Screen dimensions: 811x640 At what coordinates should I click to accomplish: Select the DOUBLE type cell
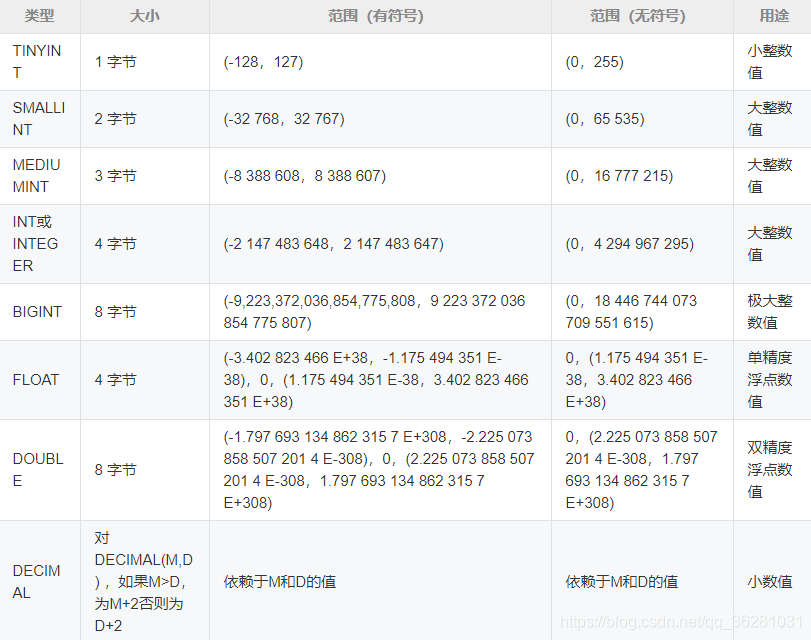click(38, 470)
